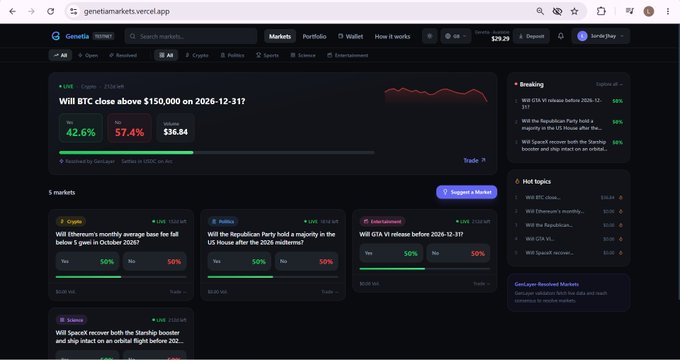Click the Wallet nav item
This screenshot has height=360, width=680.
pos(350,36)
